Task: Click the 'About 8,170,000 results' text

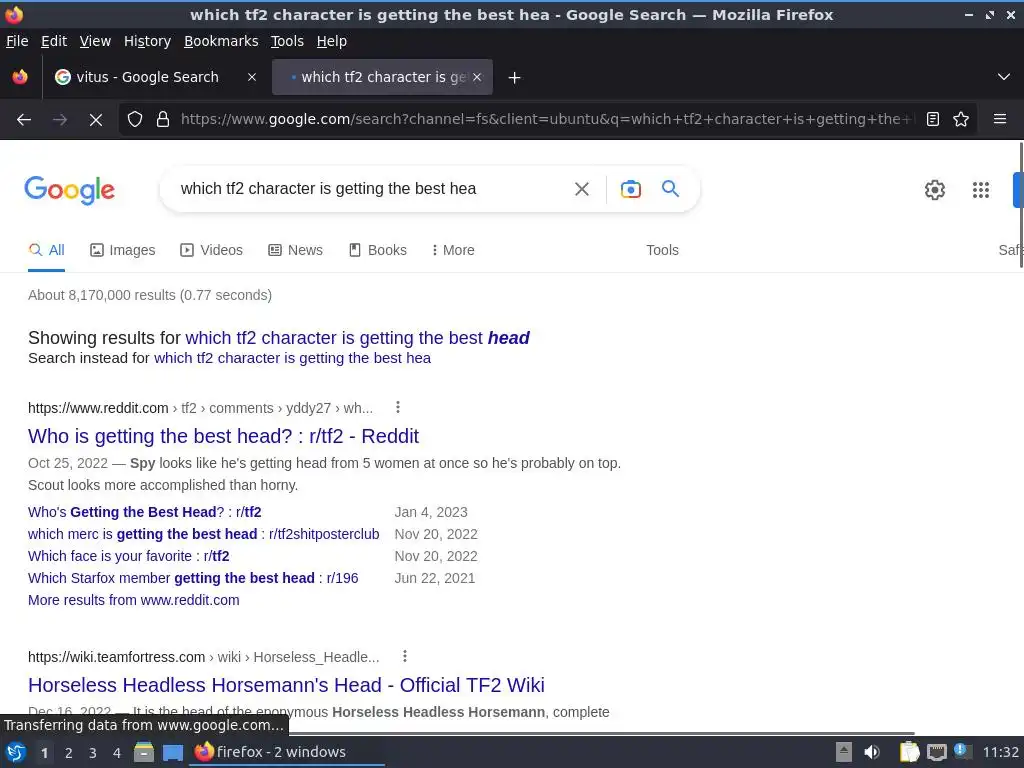Action: [x=150, y=295]
